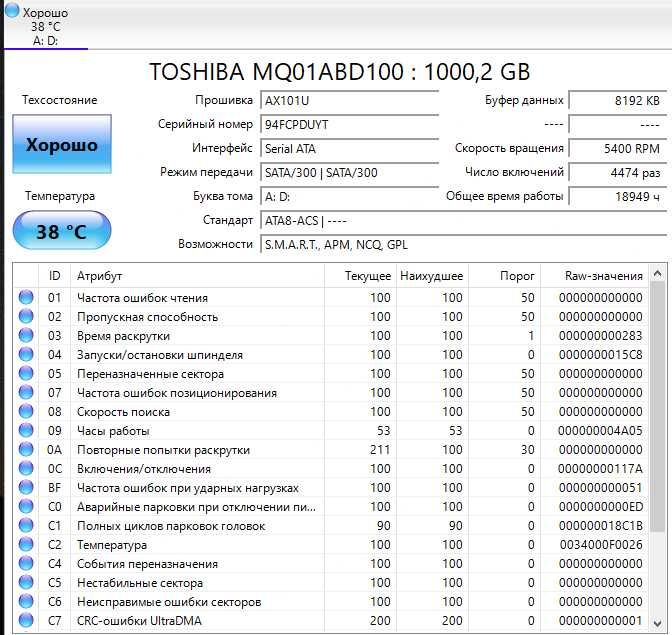Click the status orb for Переназначенные сектора
The width and height of the screenshot is (672, 635).
26,373
